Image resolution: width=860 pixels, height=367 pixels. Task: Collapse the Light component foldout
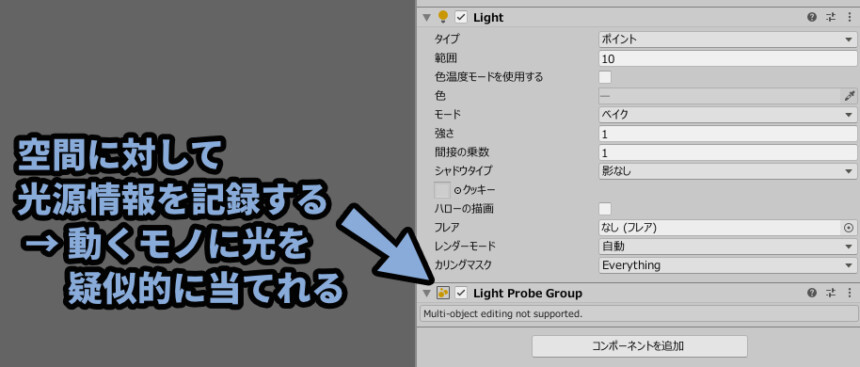[427, 18]
